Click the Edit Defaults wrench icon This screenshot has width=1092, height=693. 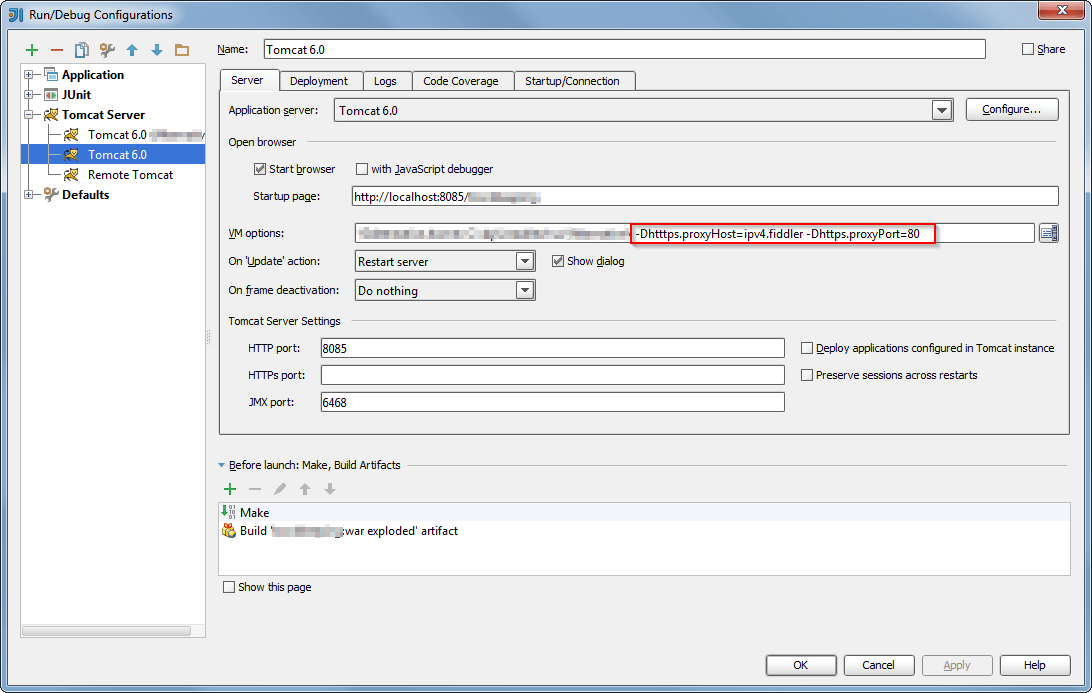tap(107, 49)
